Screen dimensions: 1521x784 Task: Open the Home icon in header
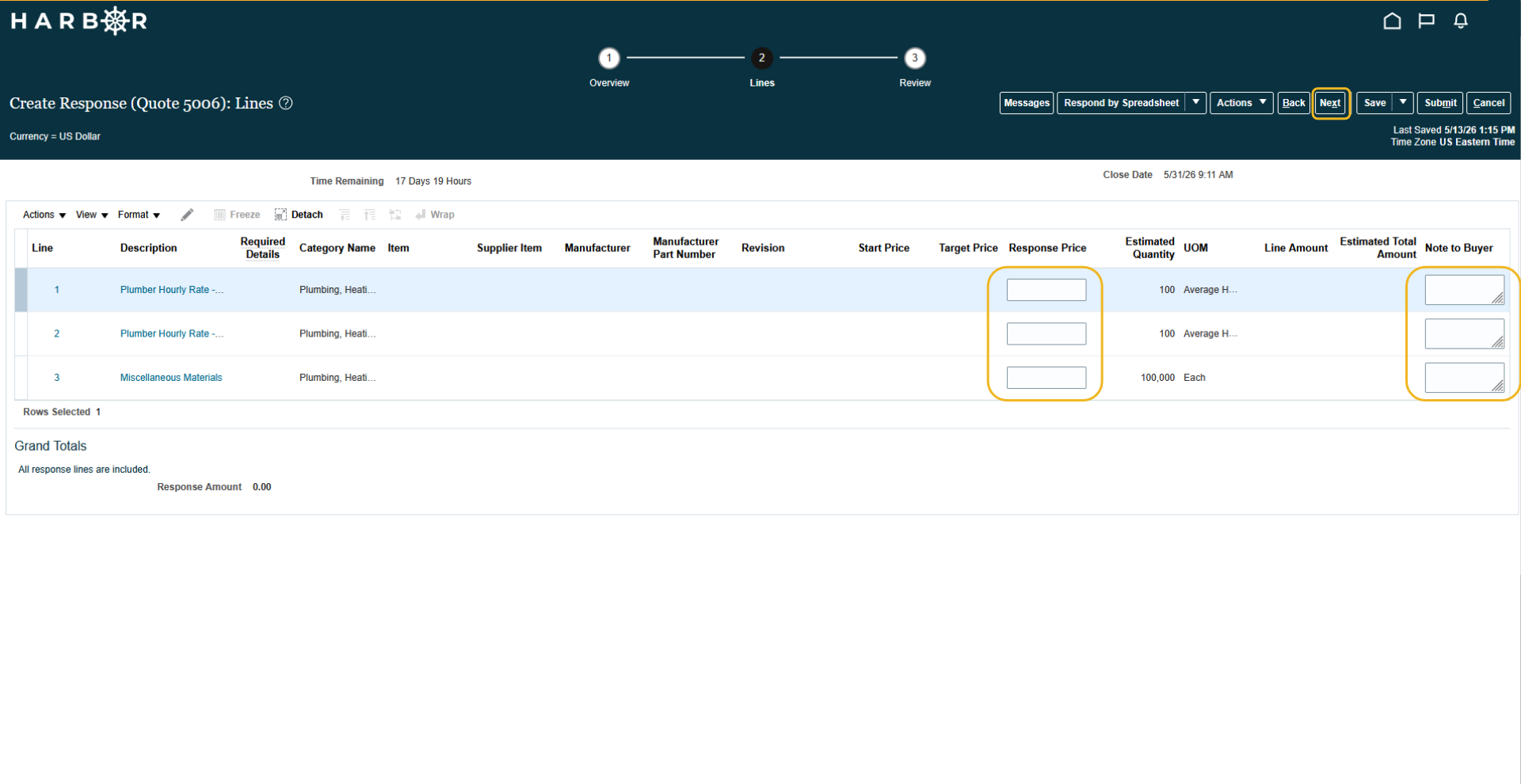click(x=1392, y=21)
